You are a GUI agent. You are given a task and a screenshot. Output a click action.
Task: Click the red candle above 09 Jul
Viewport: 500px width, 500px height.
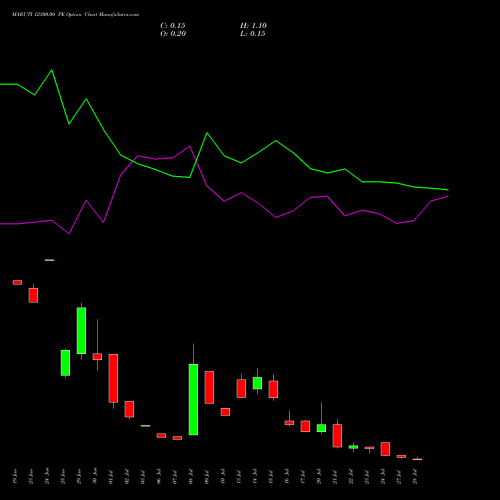209,387
